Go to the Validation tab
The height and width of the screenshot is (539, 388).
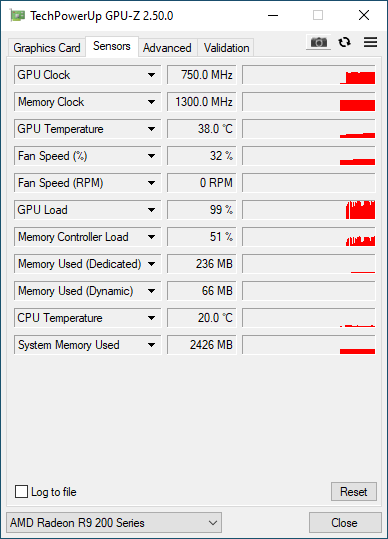(x=226, y=47)
